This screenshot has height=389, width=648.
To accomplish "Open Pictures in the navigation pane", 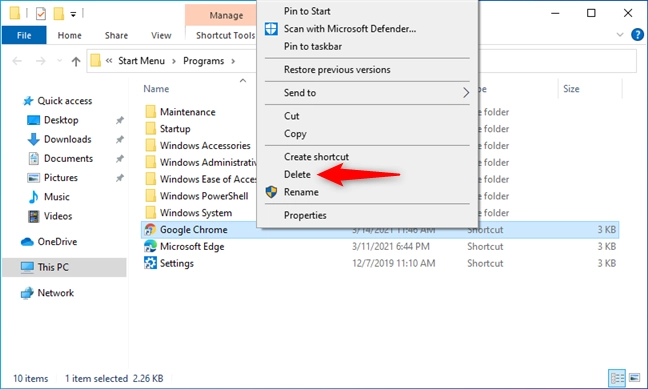I will pyautogui.click(x=61, y=178).
